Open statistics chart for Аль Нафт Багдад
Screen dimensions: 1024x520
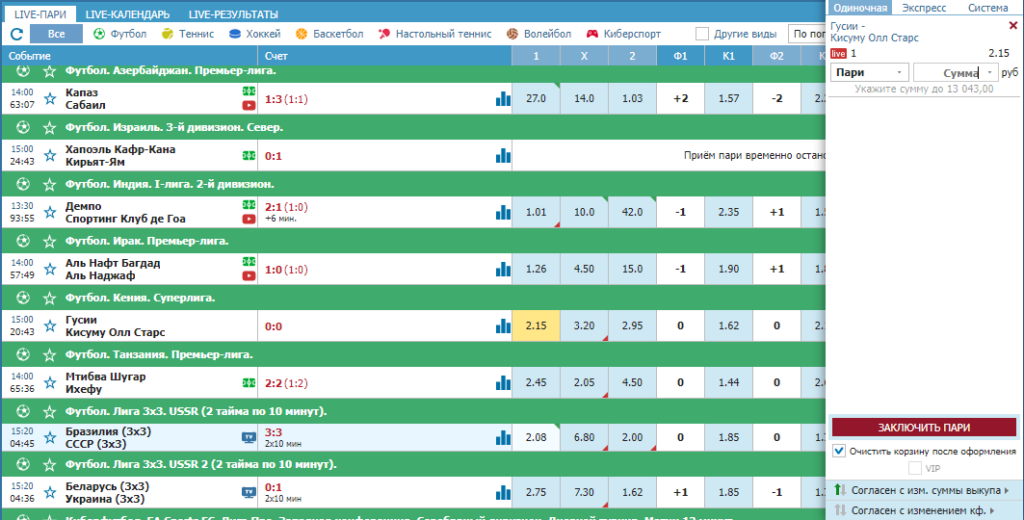[503, 269]
